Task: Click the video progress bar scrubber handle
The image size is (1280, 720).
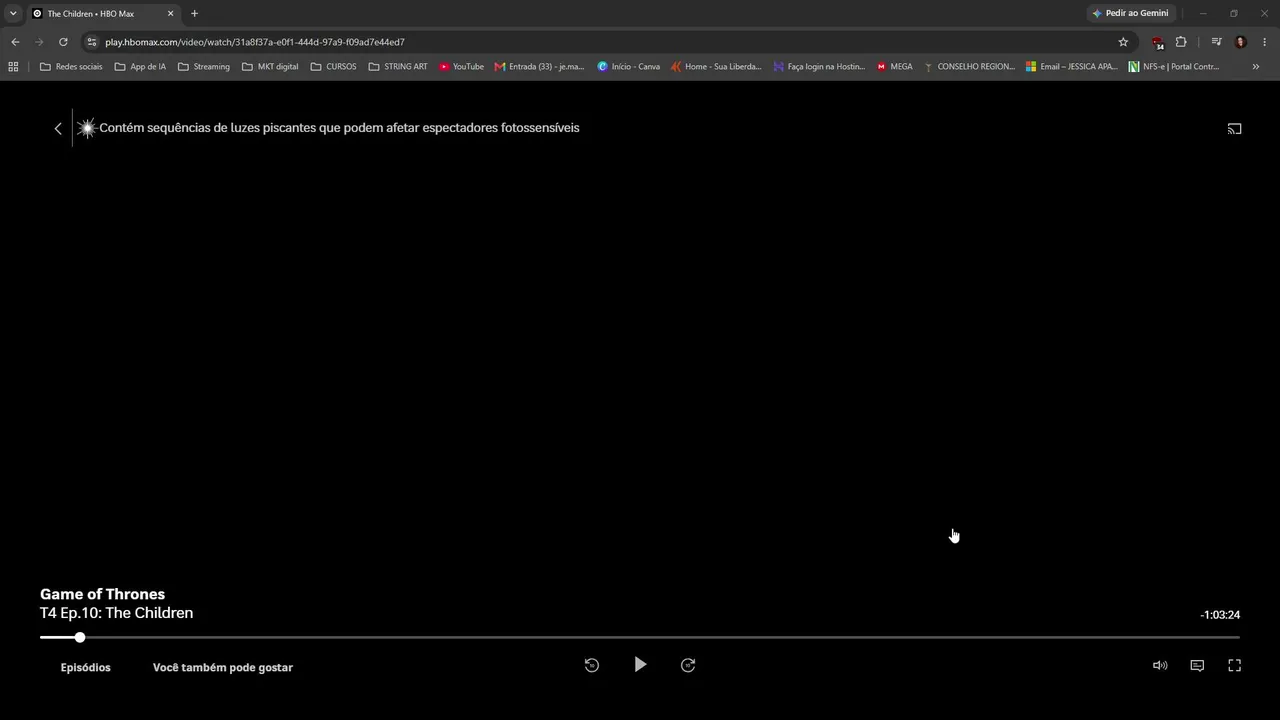Action: (80, 637)
